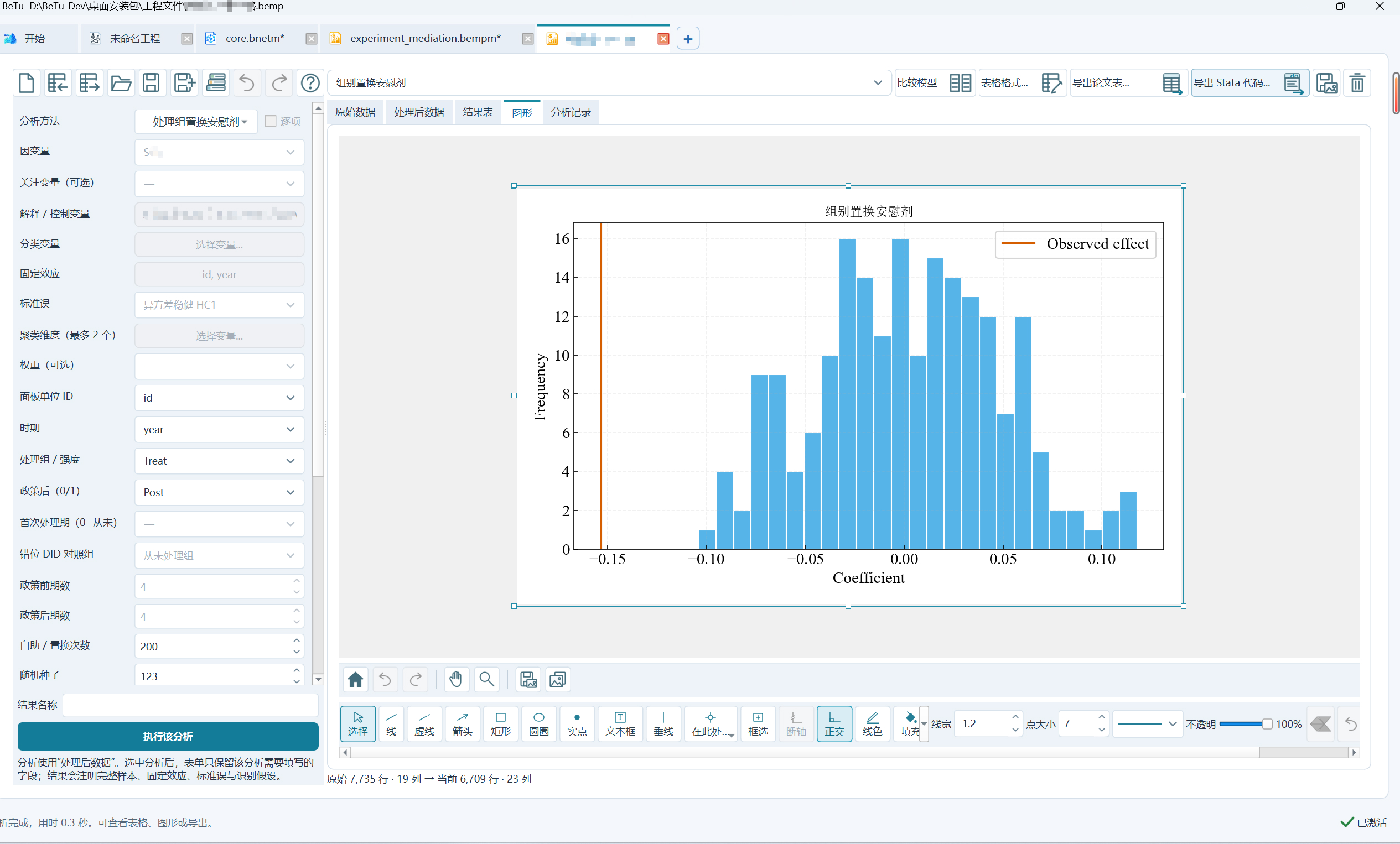This screenshot has width=1400, height=844.
Task: Click 导出 Stata 代码 button
Action: (x=1250, y=83)
